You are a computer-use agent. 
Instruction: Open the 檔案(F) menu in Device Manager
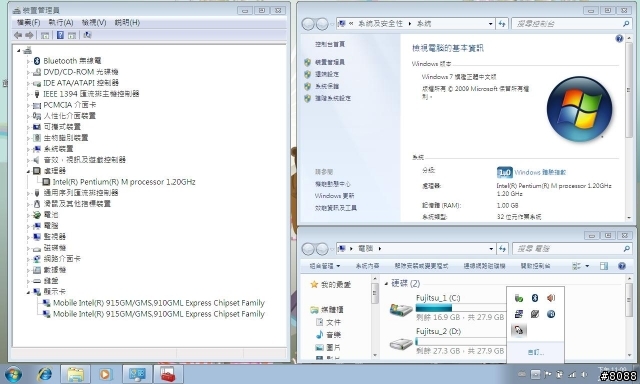pos(29,22)
